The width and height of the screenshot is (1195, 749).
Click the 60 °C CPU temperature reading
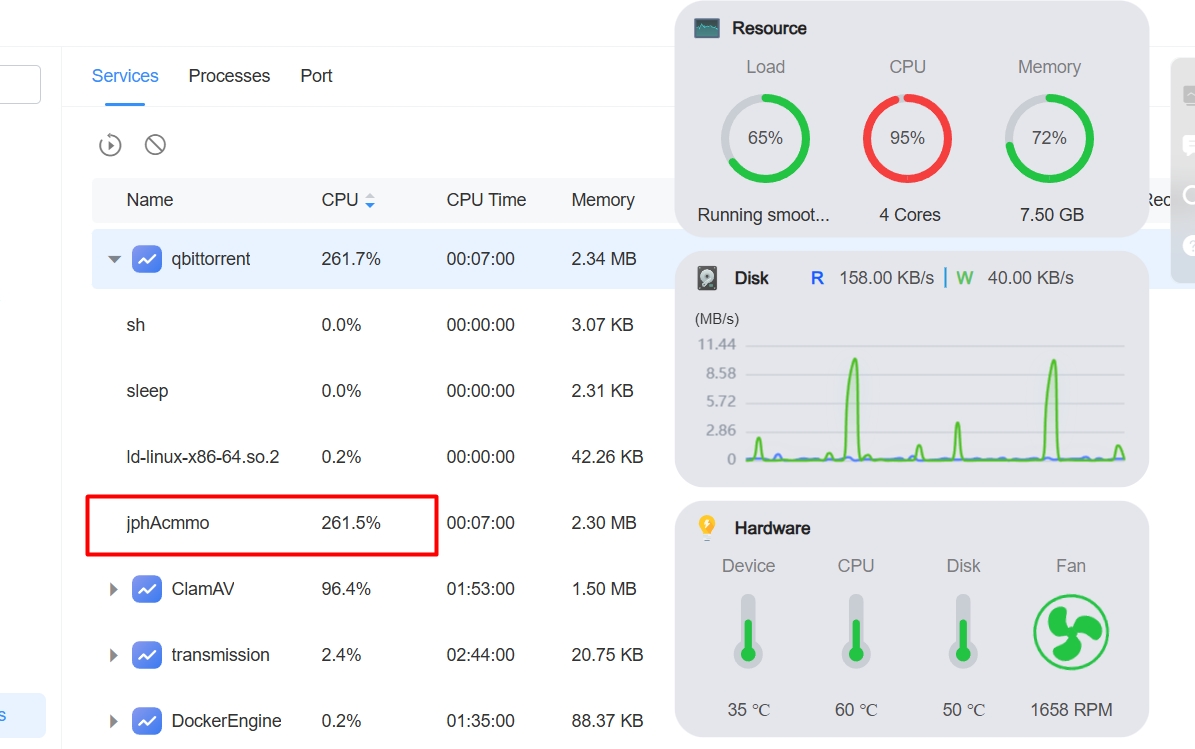(x=856, y=710)
